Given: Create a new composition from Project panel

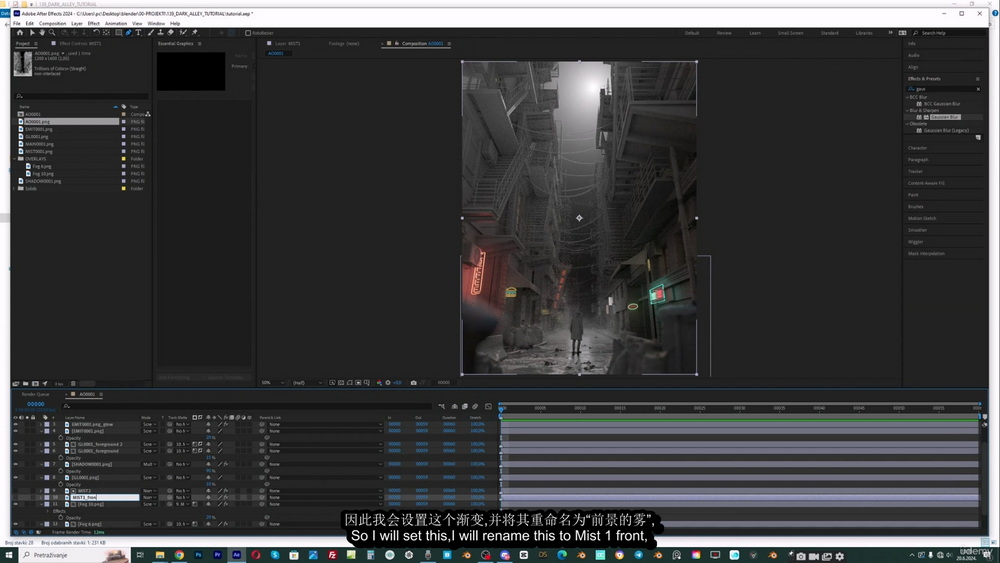Looking at the screenshot, I should click(35, 384).
